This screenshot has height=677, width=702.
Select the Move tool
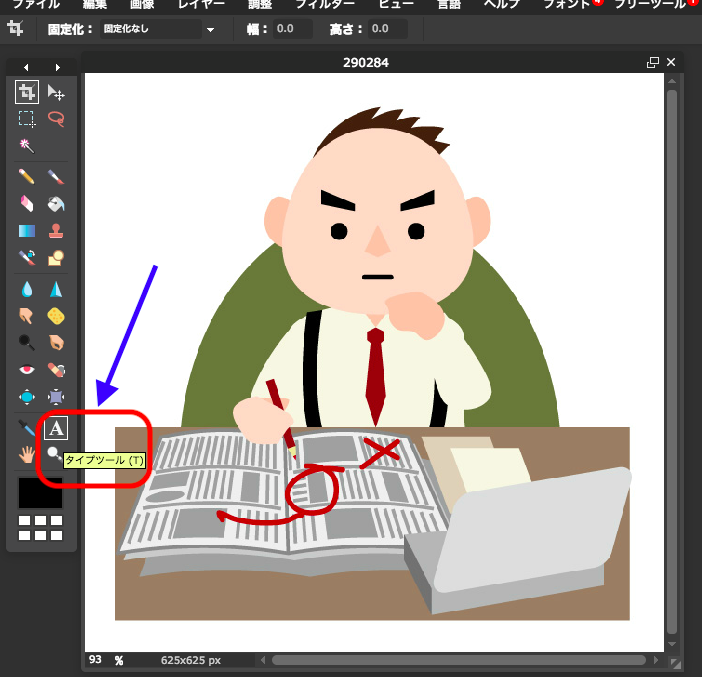click(56, 92)
